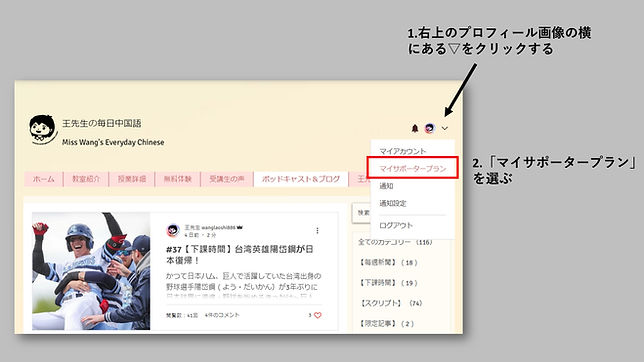Open the 授業詳細 tab
This screenshot has height=362, width=644.
(132, 179)
